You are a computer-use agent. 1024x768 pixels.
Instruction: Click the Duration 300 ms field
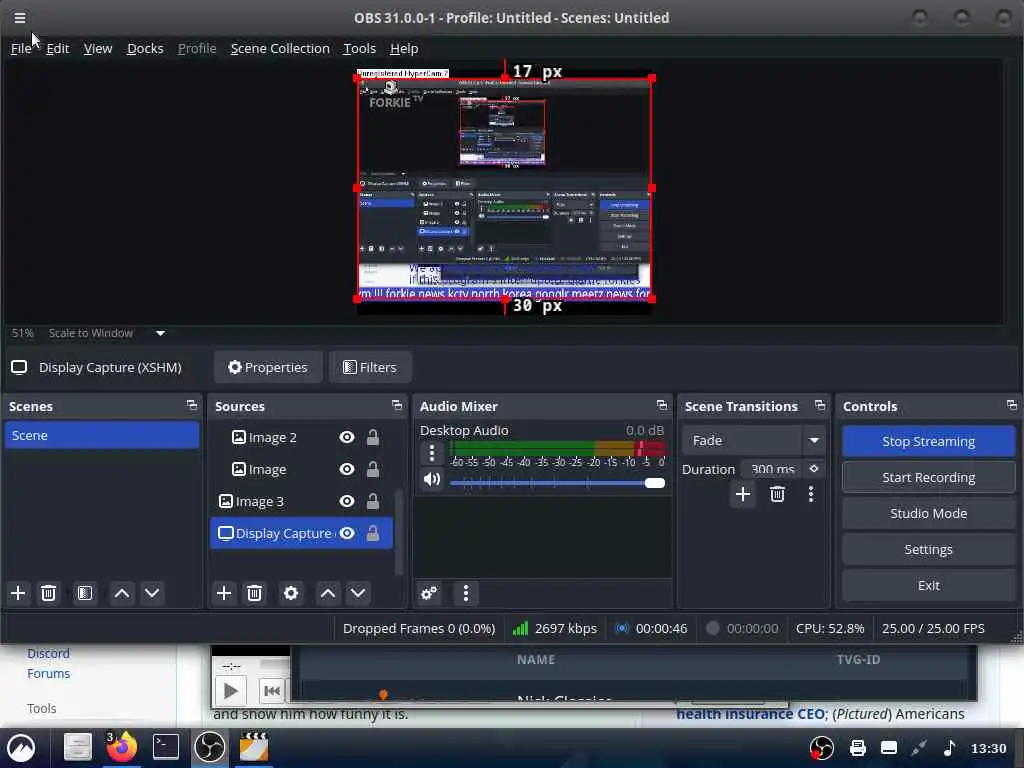(772, 469)
